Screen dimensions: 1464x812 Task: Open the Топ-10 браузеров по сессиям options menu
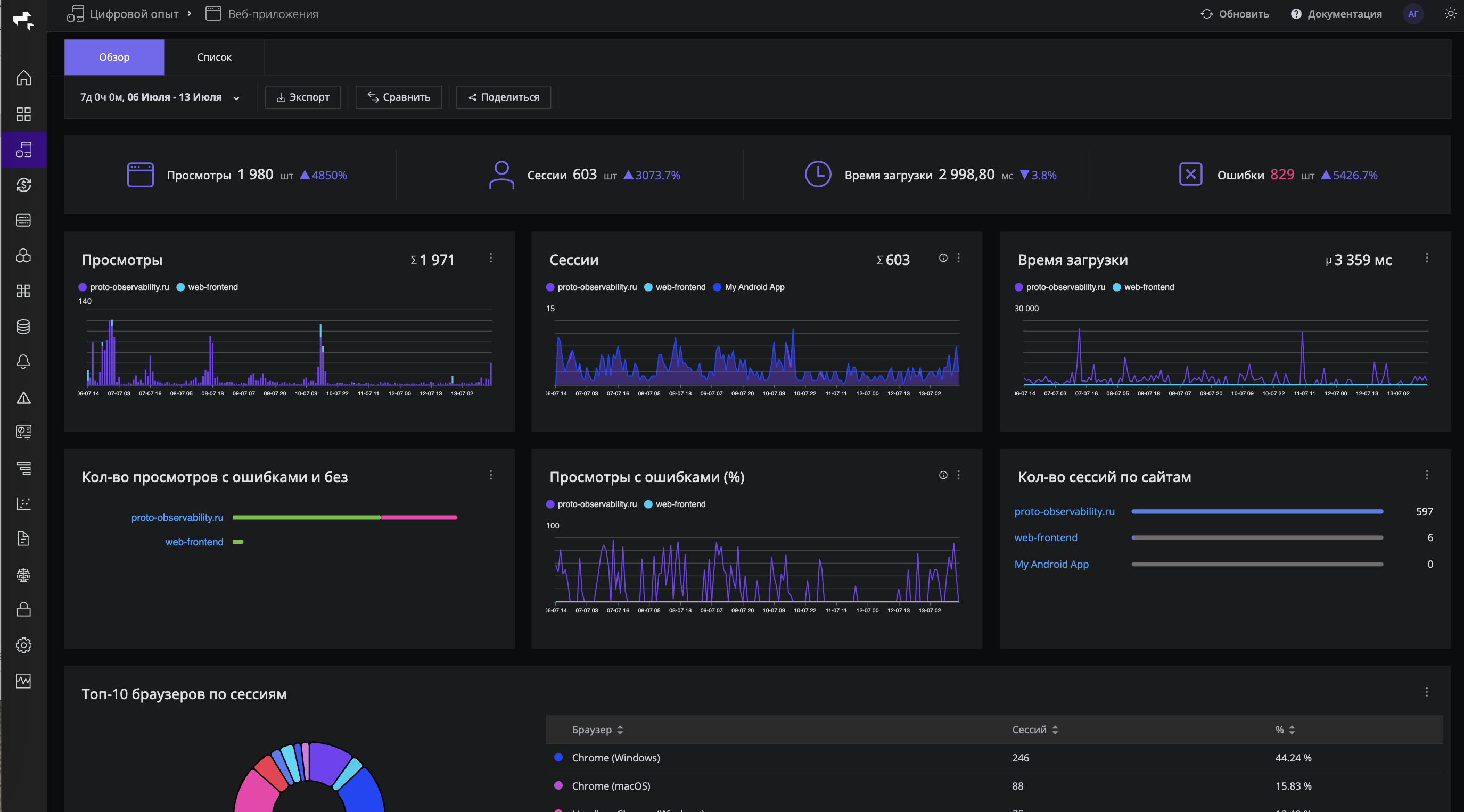point(1427,692)
